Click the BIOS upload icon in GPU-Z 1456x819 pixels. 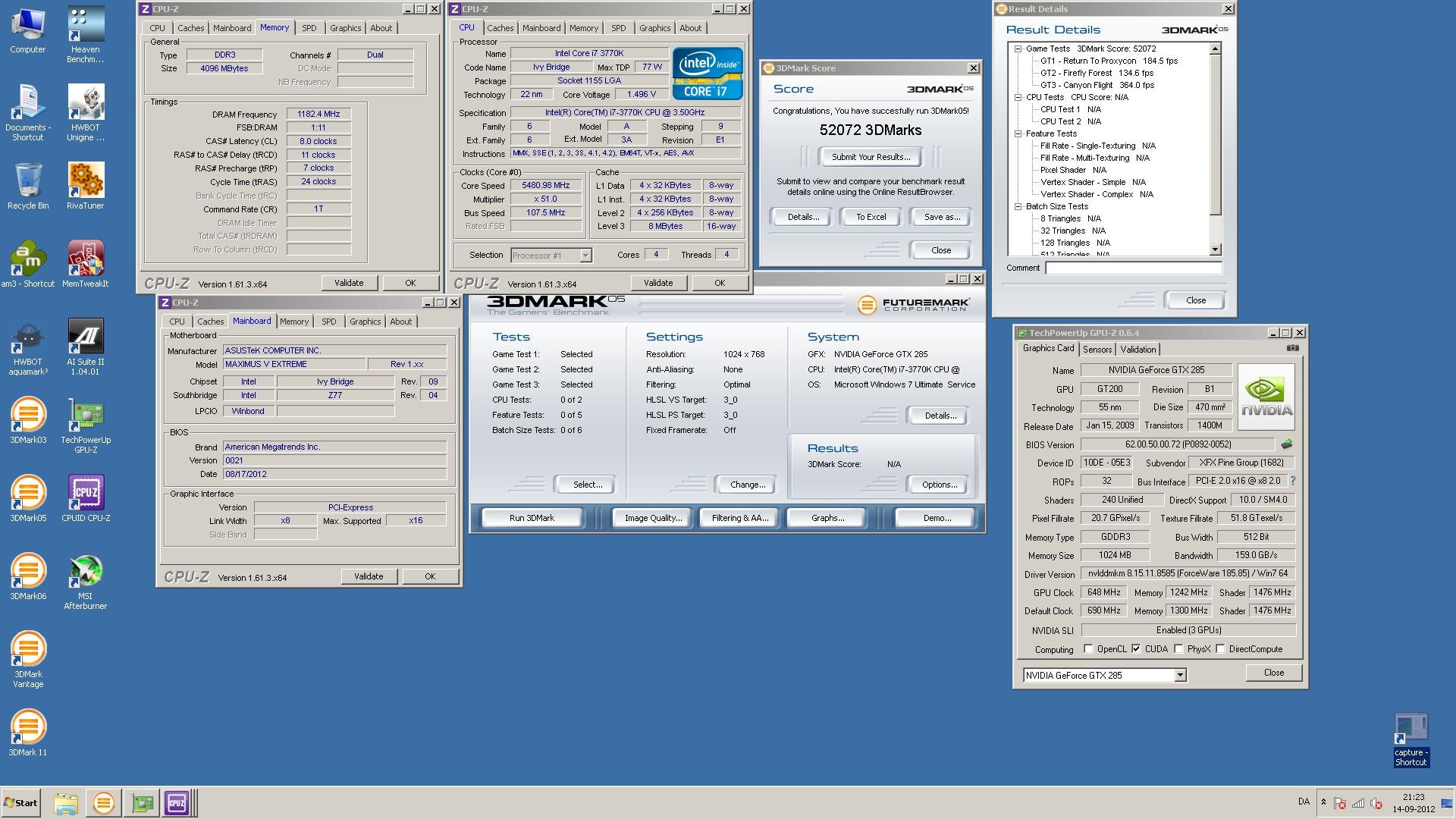coord(1286,444)
